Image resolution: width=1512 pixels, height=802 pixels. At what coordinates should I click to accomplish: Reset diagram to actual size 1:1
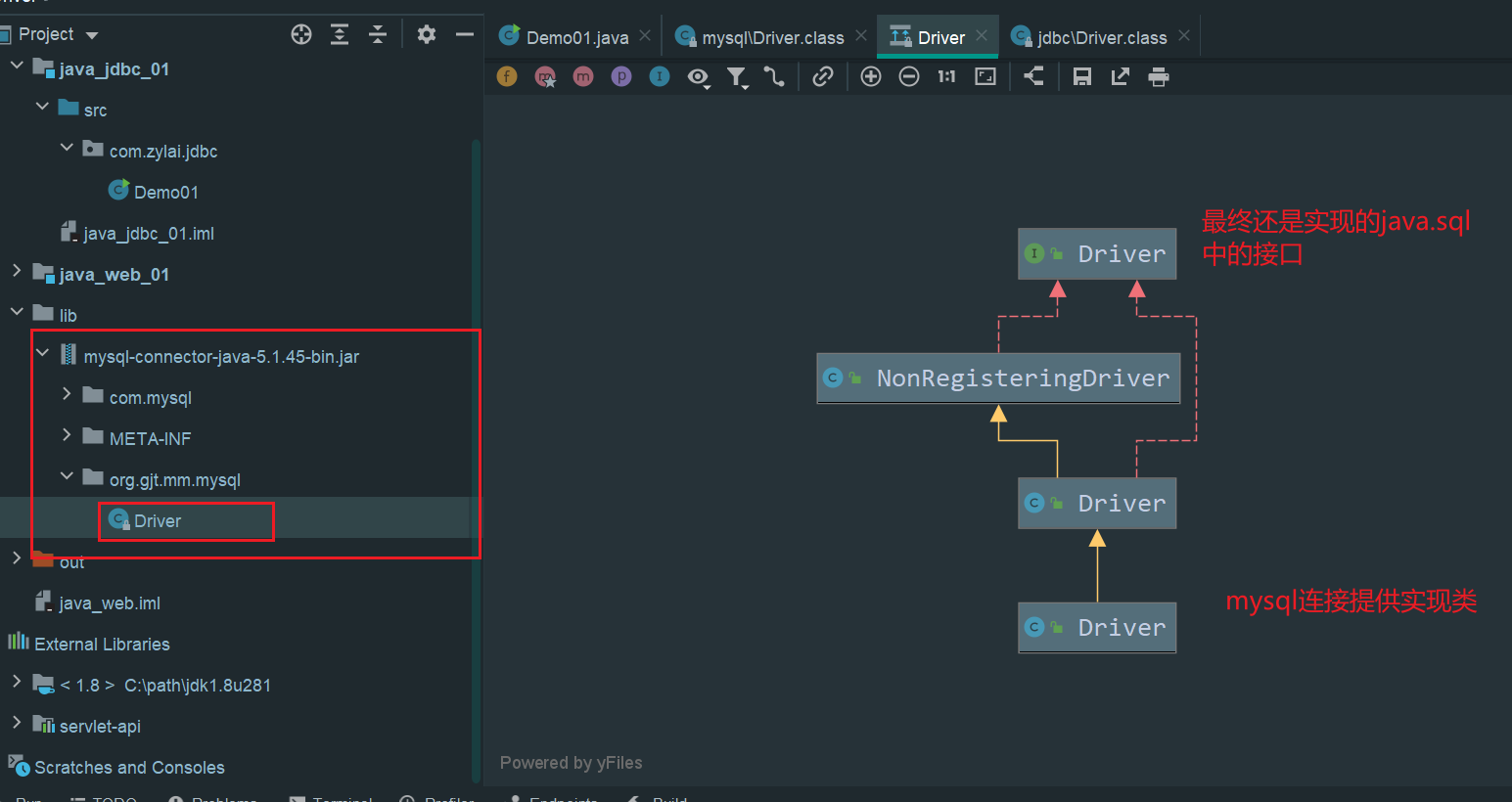(946, 76)
